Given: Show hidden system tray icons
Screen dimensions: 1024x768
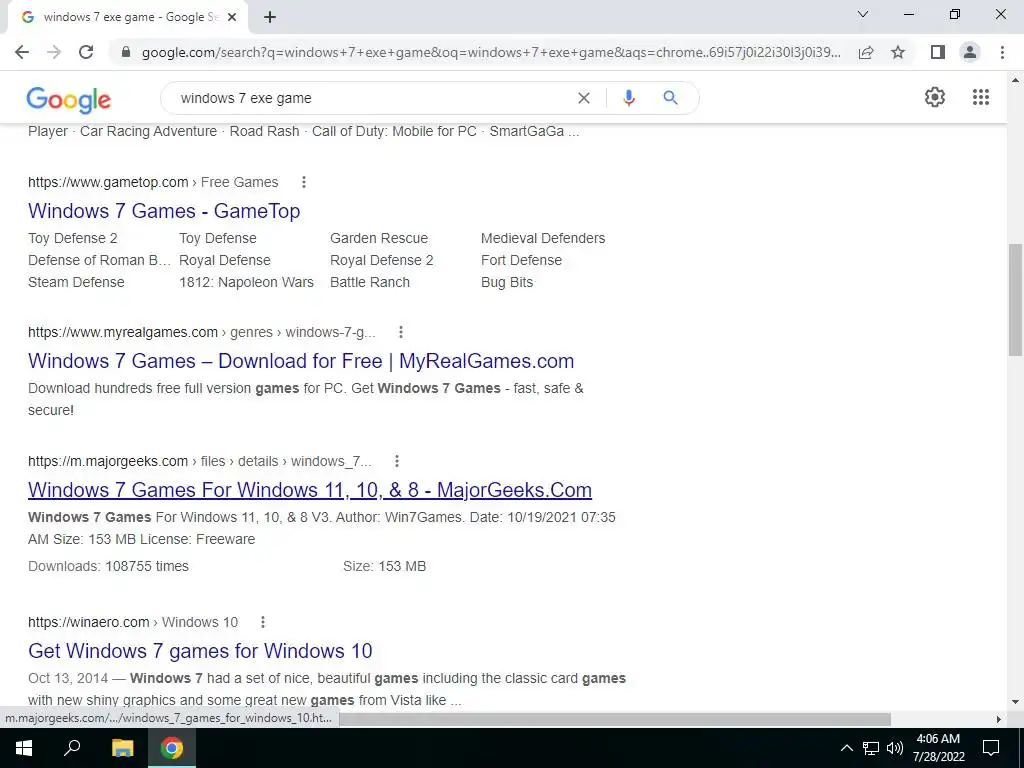Looking at the screenshot, I should click(846, 748).
